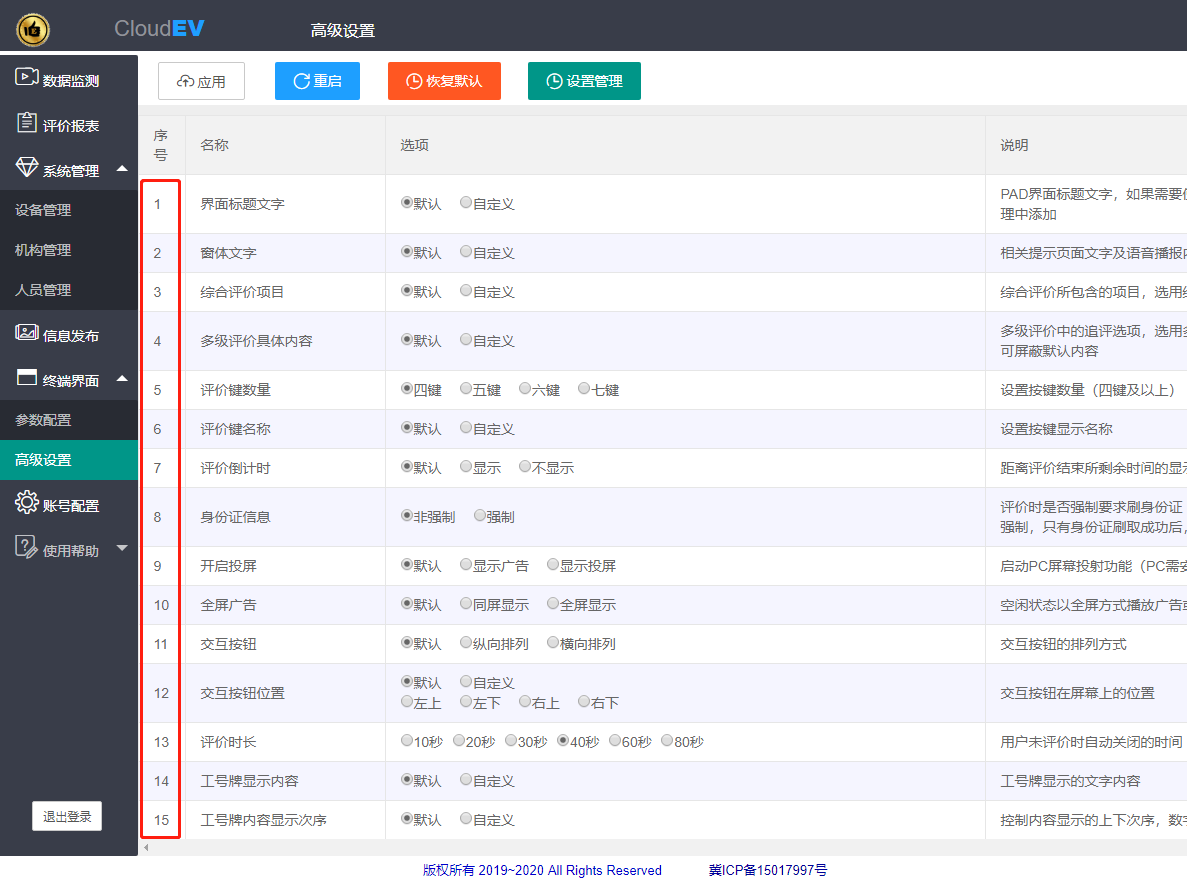1187x885 pixels.
Task: Click the 退出登录 button
Action: point(67,816)
